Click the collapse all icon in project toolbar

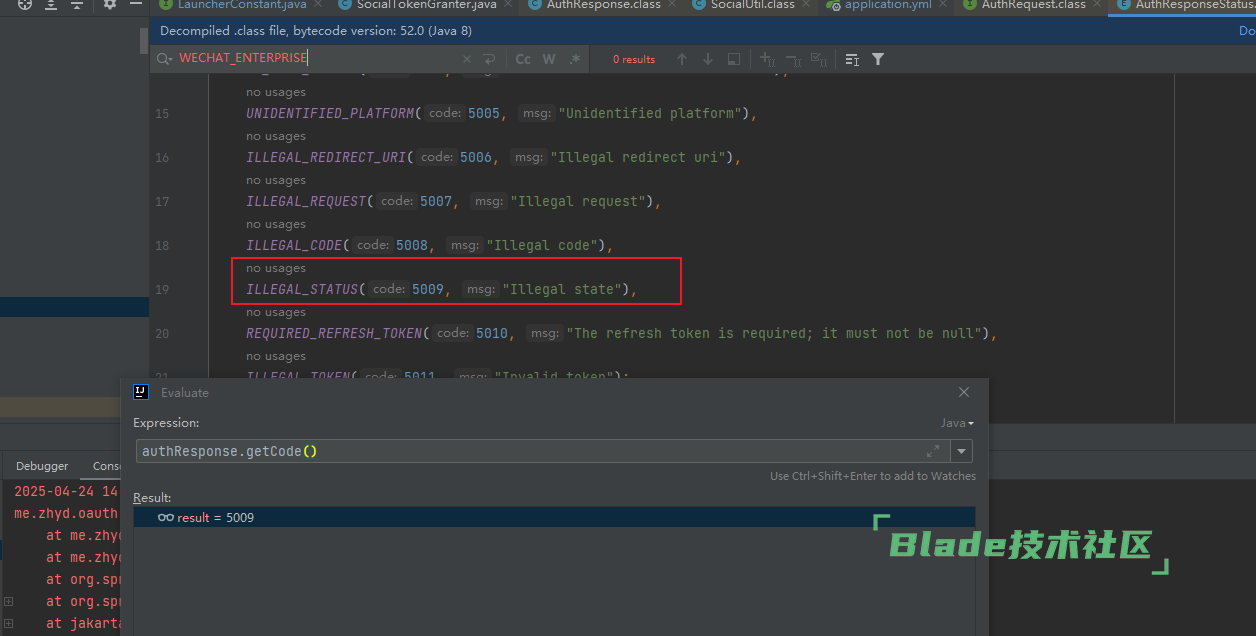(77, 5)
